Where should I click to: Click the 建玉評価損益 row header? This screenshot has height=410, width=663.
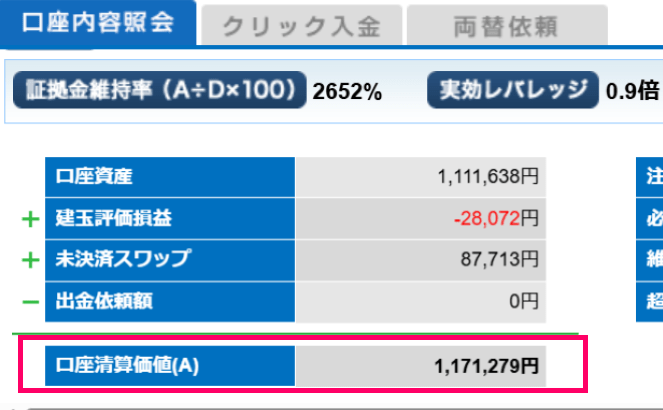click(170, 219)
